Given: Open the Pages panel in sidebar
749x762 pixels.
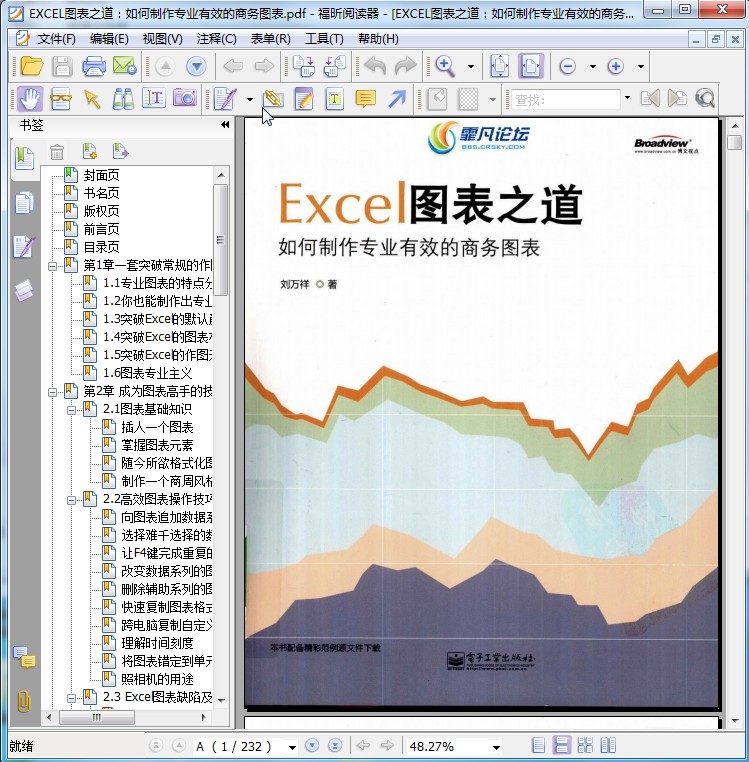Looking at the screenshot, I should point(24,203).
